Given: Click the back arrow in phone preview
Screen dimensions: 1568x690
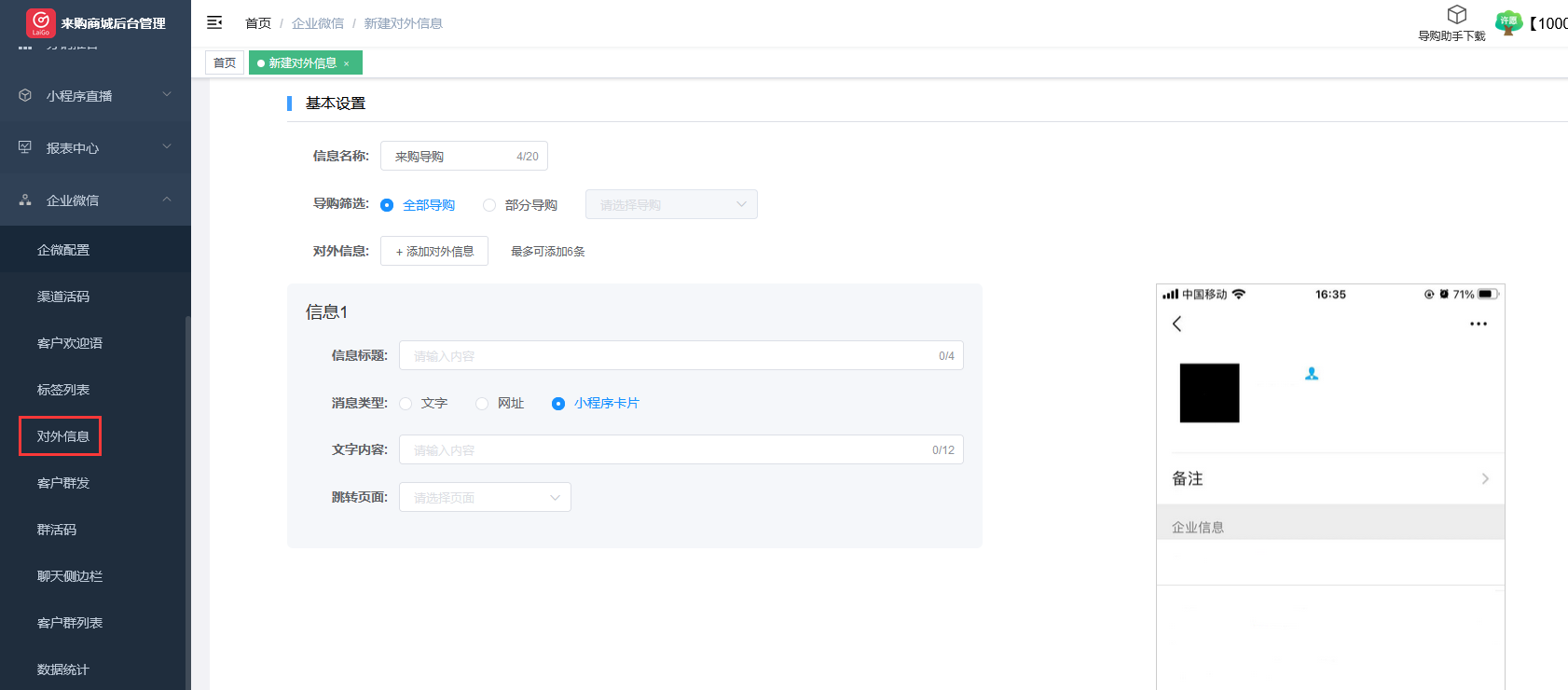Looking at the screenshot, I should tap(1176, 324).
